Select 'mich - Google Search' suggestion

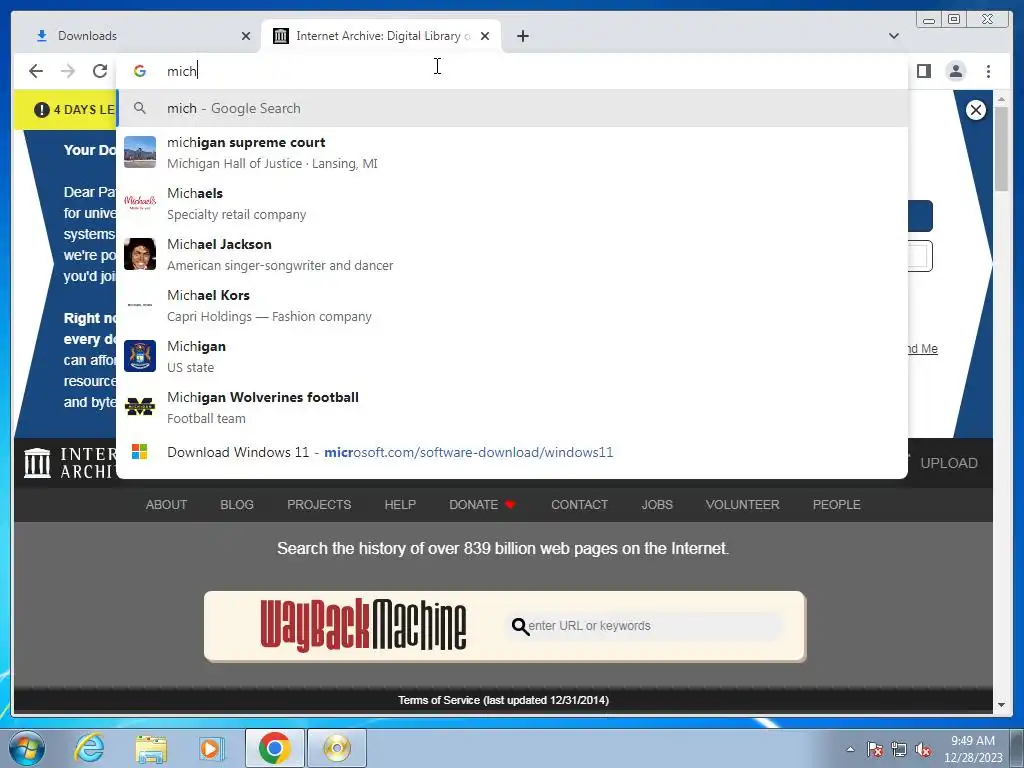click(x=512, y=108)
